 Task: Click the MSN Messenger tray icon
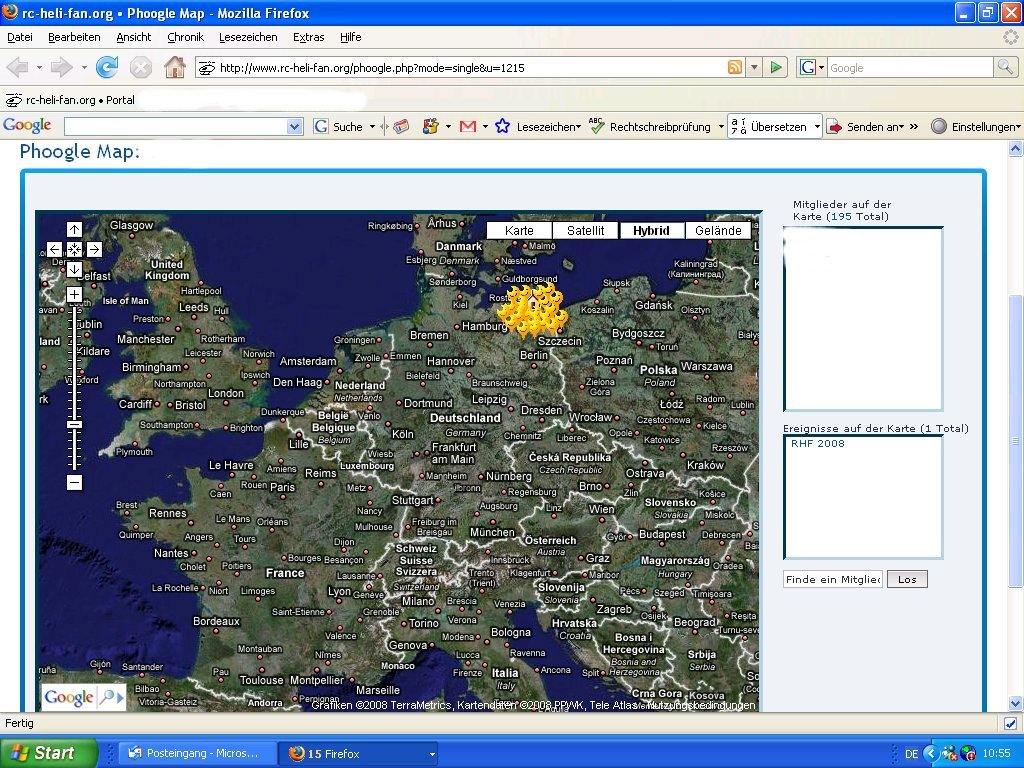[949, 754]
